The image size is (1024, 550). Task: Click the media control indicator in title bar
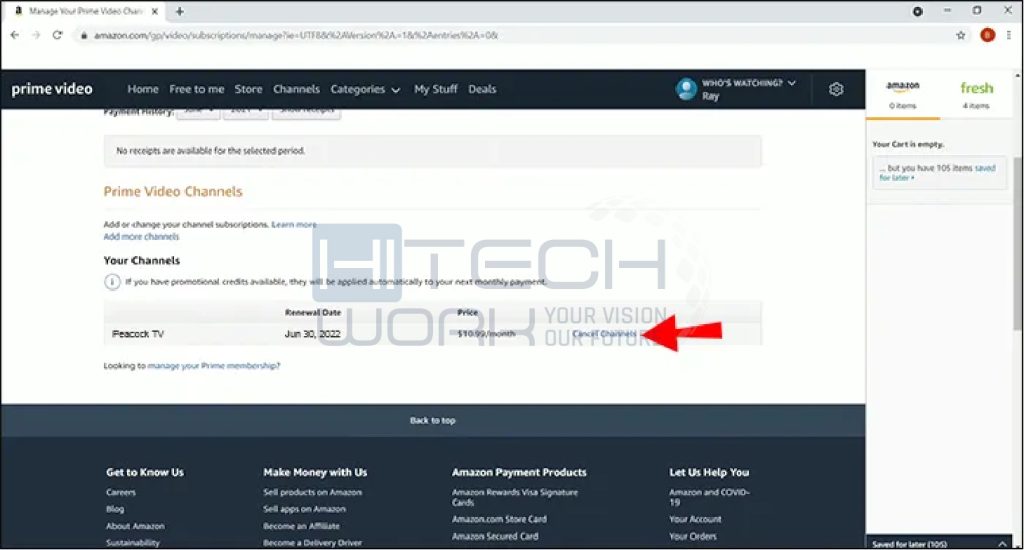918,11
